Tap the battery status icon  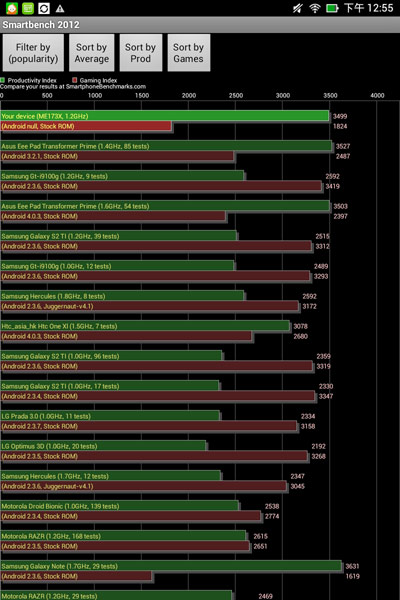point(332,8)
